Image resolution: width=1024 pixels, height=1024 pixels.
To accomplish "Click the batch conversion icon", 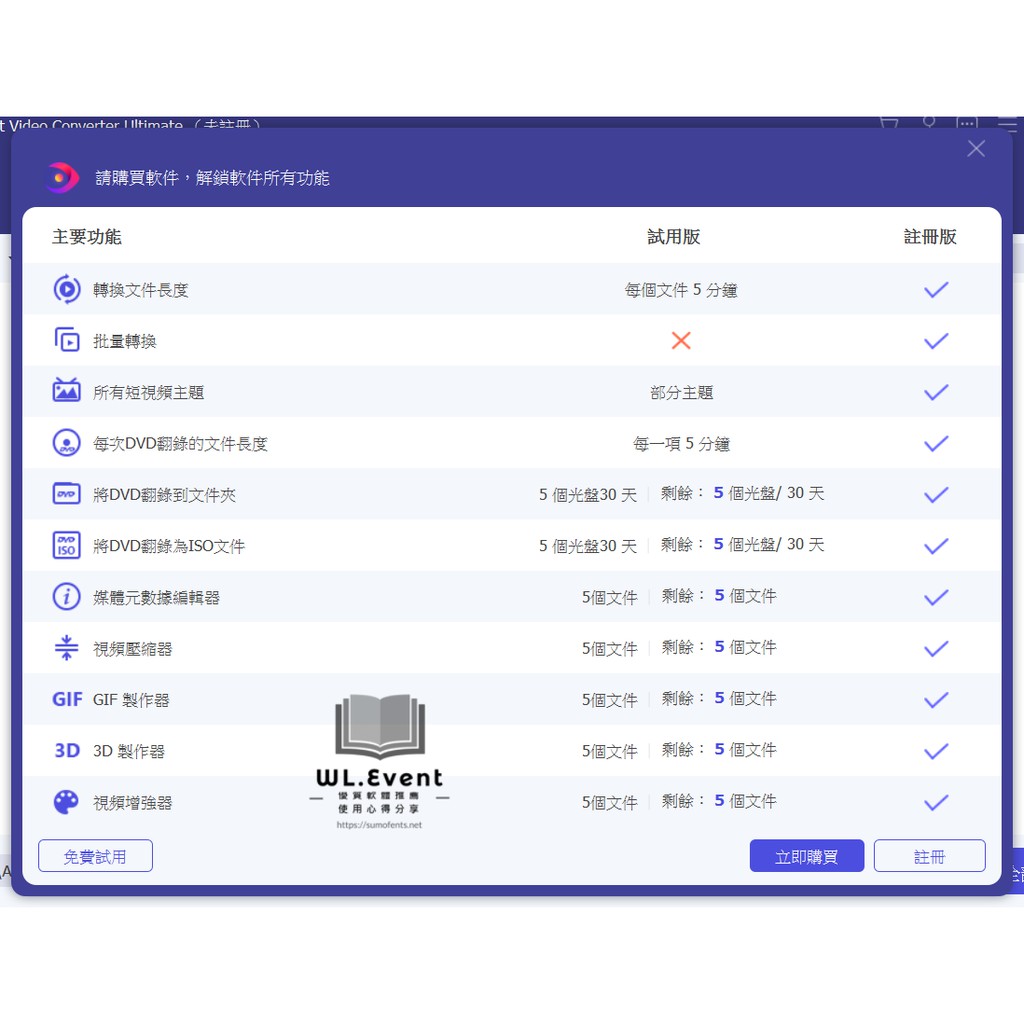I will tap(67, 341).
